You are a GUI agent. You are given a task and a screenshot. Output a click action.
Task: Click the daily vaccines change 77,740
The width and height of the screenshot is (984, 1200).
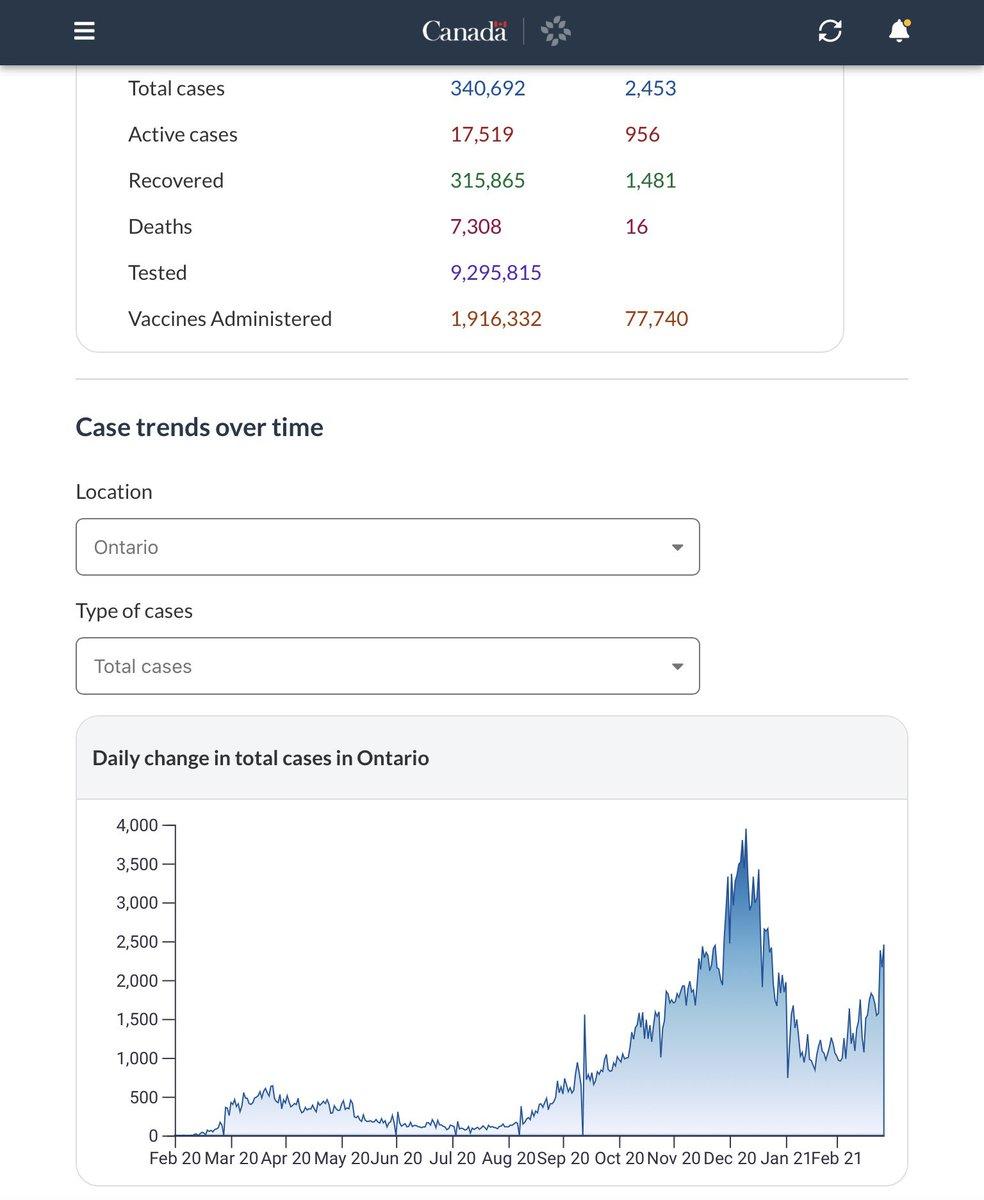click(656, 318)
